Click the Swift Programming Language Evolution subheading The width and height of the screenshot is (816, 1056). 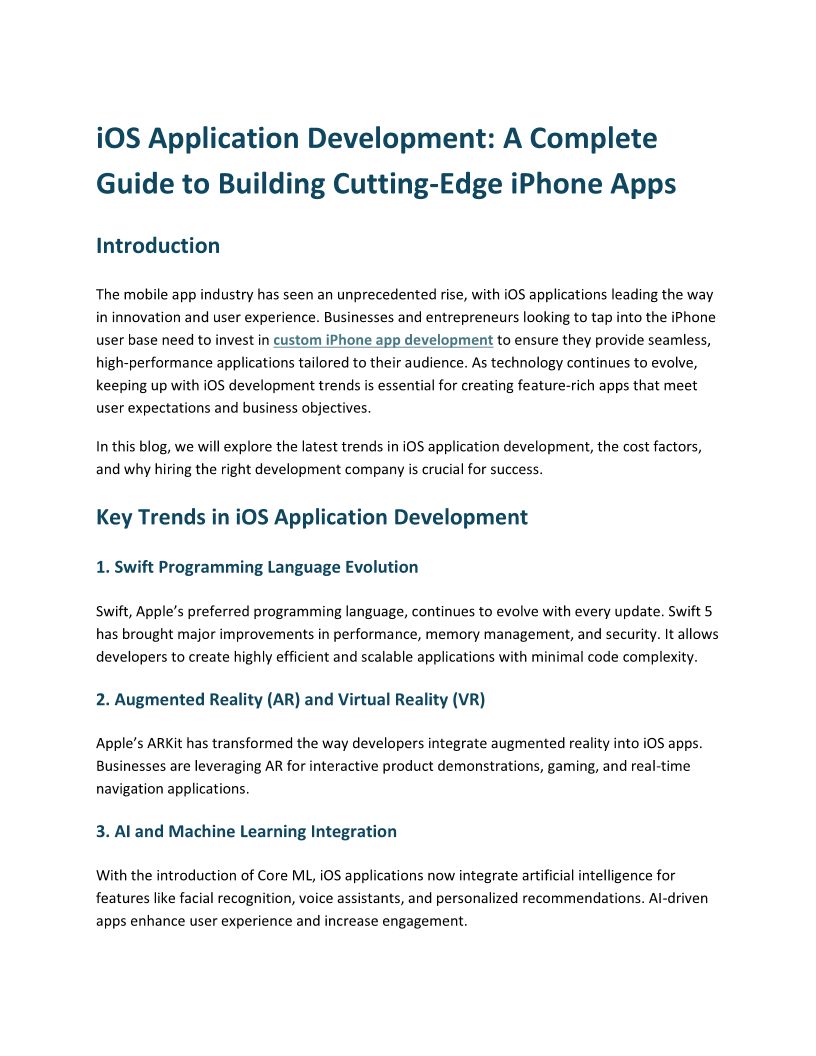pos(257,567)
